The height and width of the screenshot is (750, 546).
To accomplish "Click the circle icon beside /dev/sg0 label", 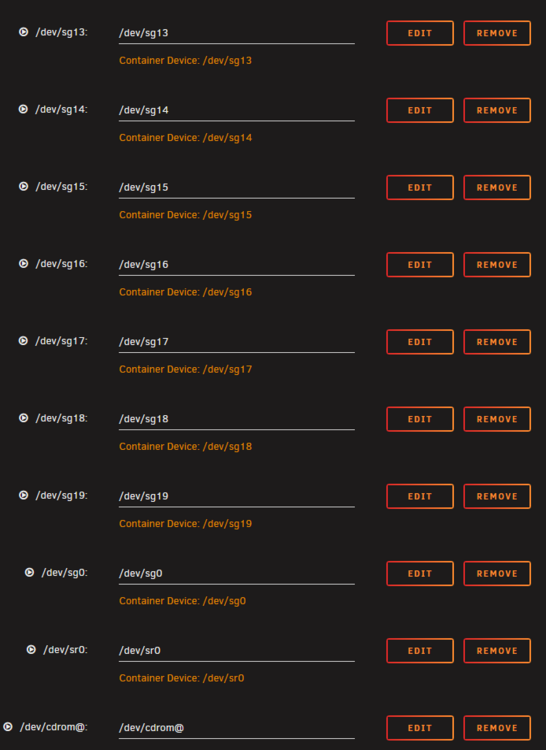I will pos(29,573).
